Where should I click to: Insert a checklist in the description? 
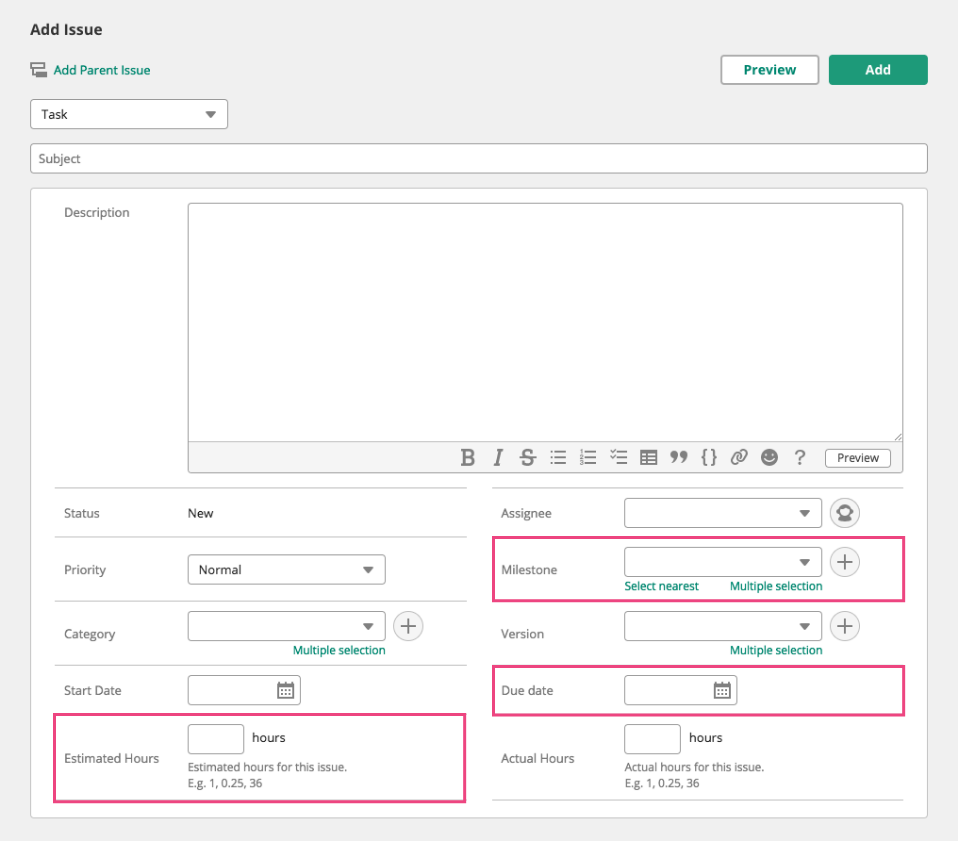(x=618, y=457)
